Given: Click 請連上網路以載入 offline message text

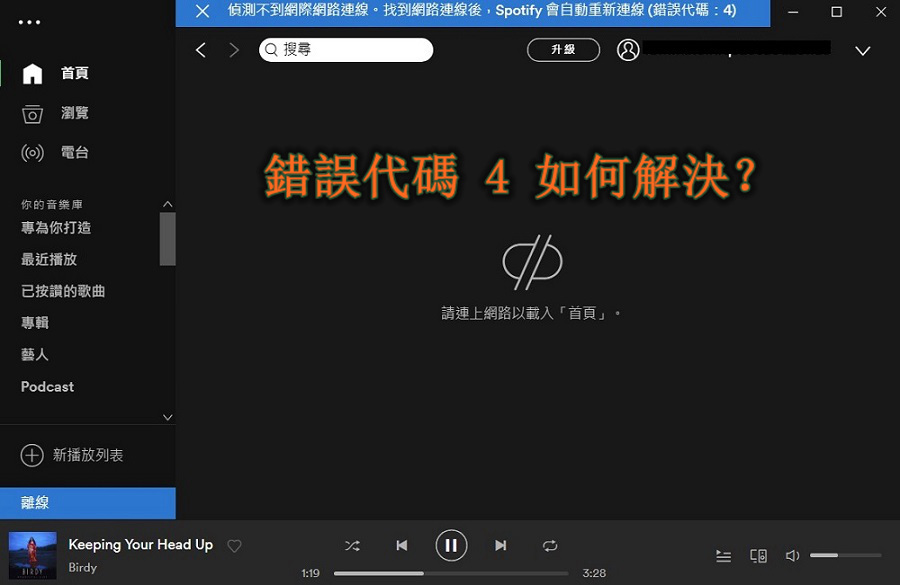Looking at the screenshot, I should [x=532, y=313].
